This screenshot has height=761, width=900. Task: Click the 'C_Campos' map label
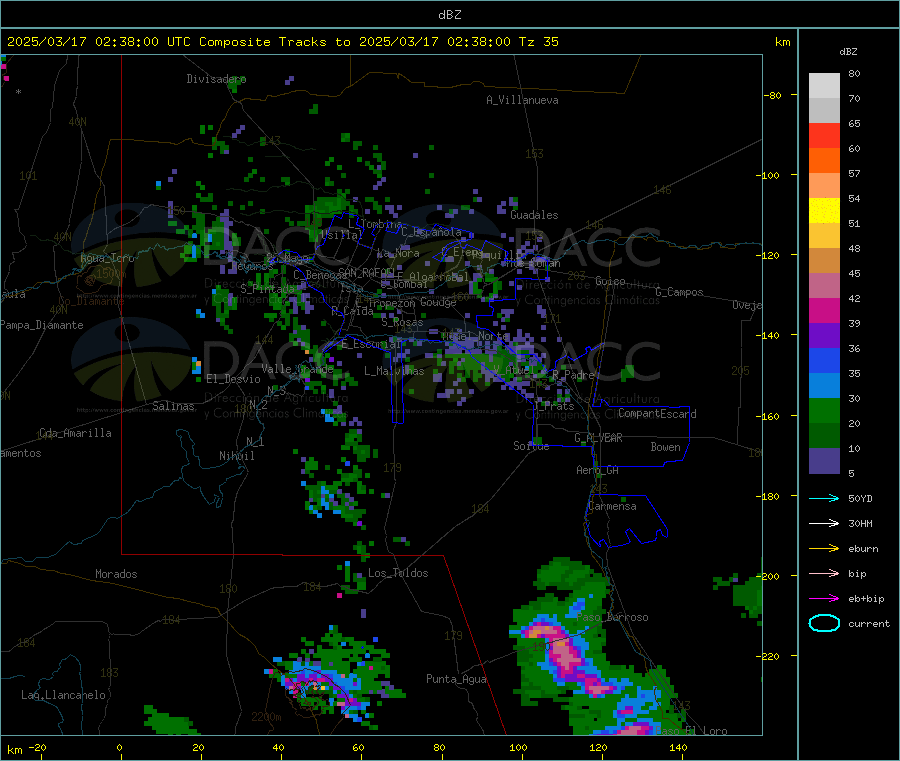(679, 292)
